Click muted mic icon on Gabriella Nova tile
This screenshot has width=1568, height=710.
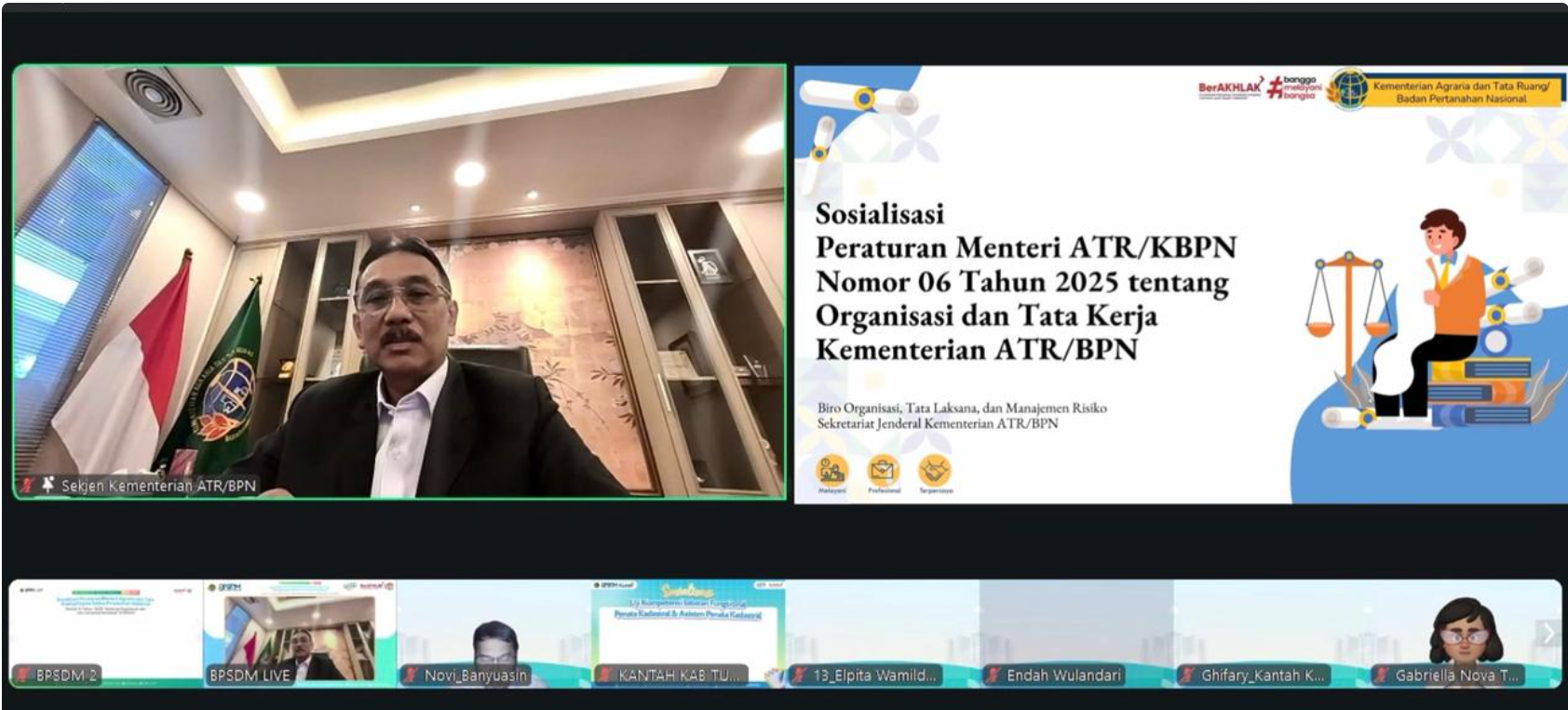pyautogui.click(x=1382, y=675)
